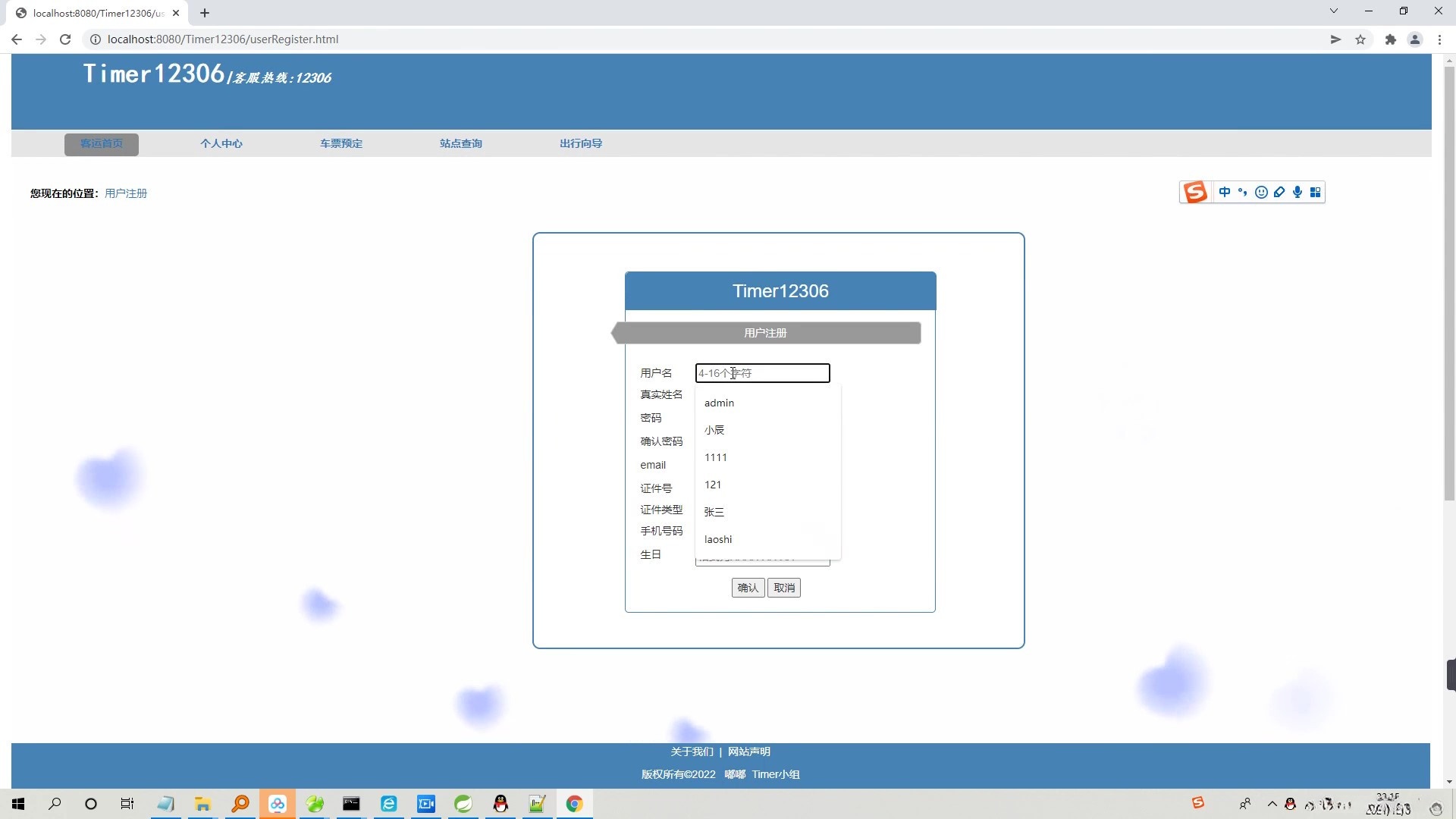Click the 确认 submit button
The image size is (1456, 819).
(748, 588)
